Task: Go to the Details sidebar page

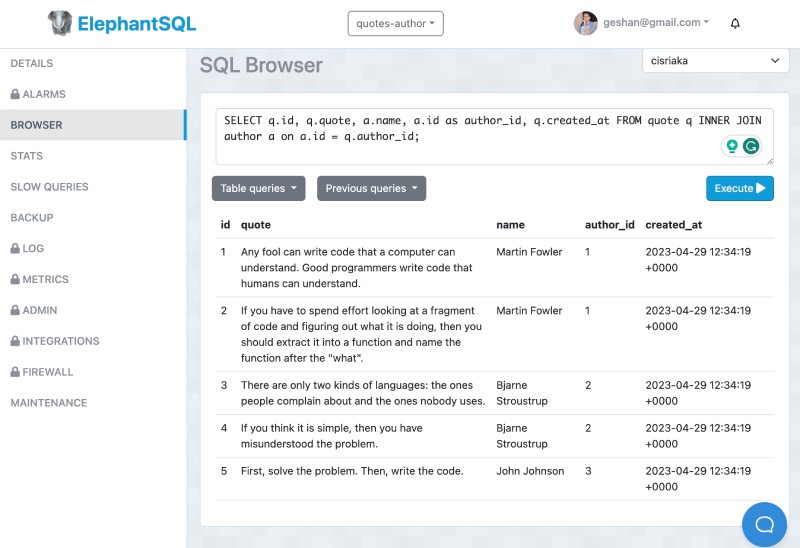Action: (x=32, y=64)
